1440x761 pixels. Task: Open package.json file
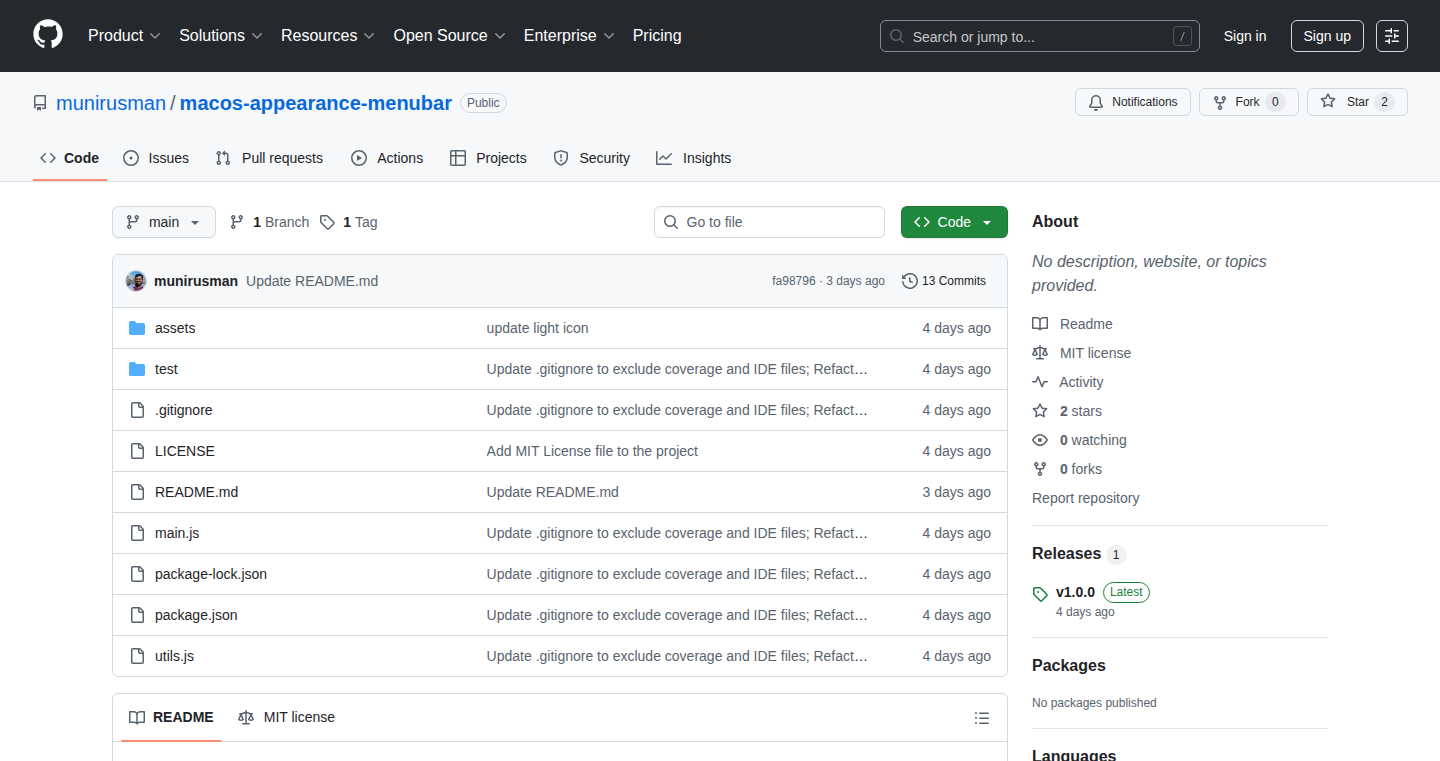196,615
